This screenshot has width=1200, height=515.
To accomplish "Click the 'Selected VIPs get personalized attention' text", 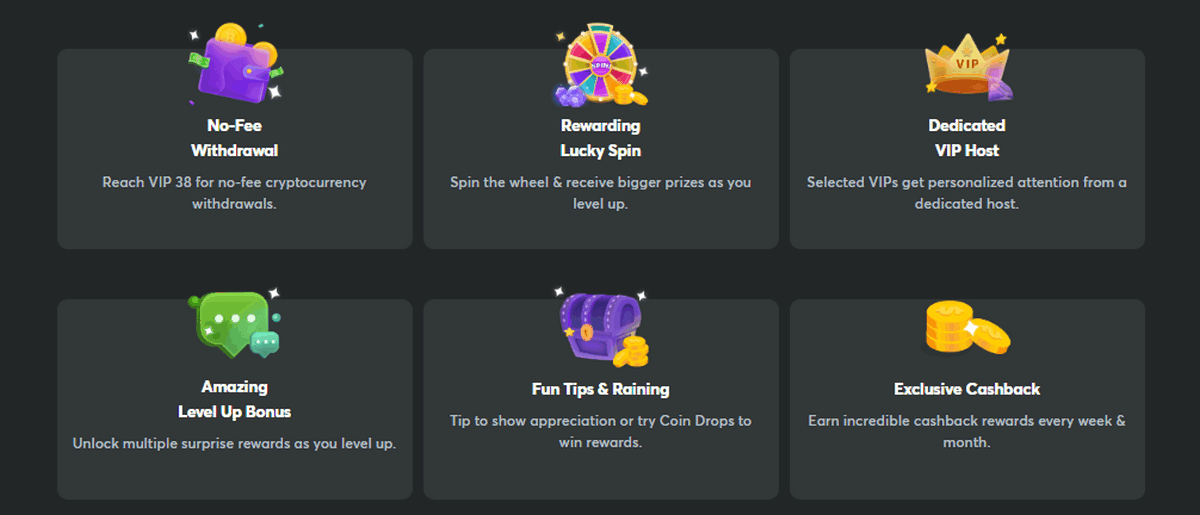I will click(967, 193).
